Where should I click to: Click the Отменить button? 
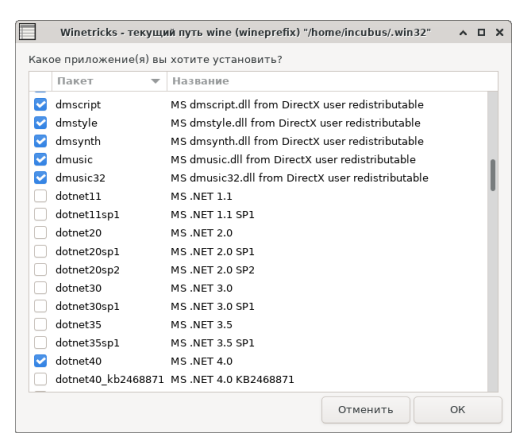tap(366, 409)
